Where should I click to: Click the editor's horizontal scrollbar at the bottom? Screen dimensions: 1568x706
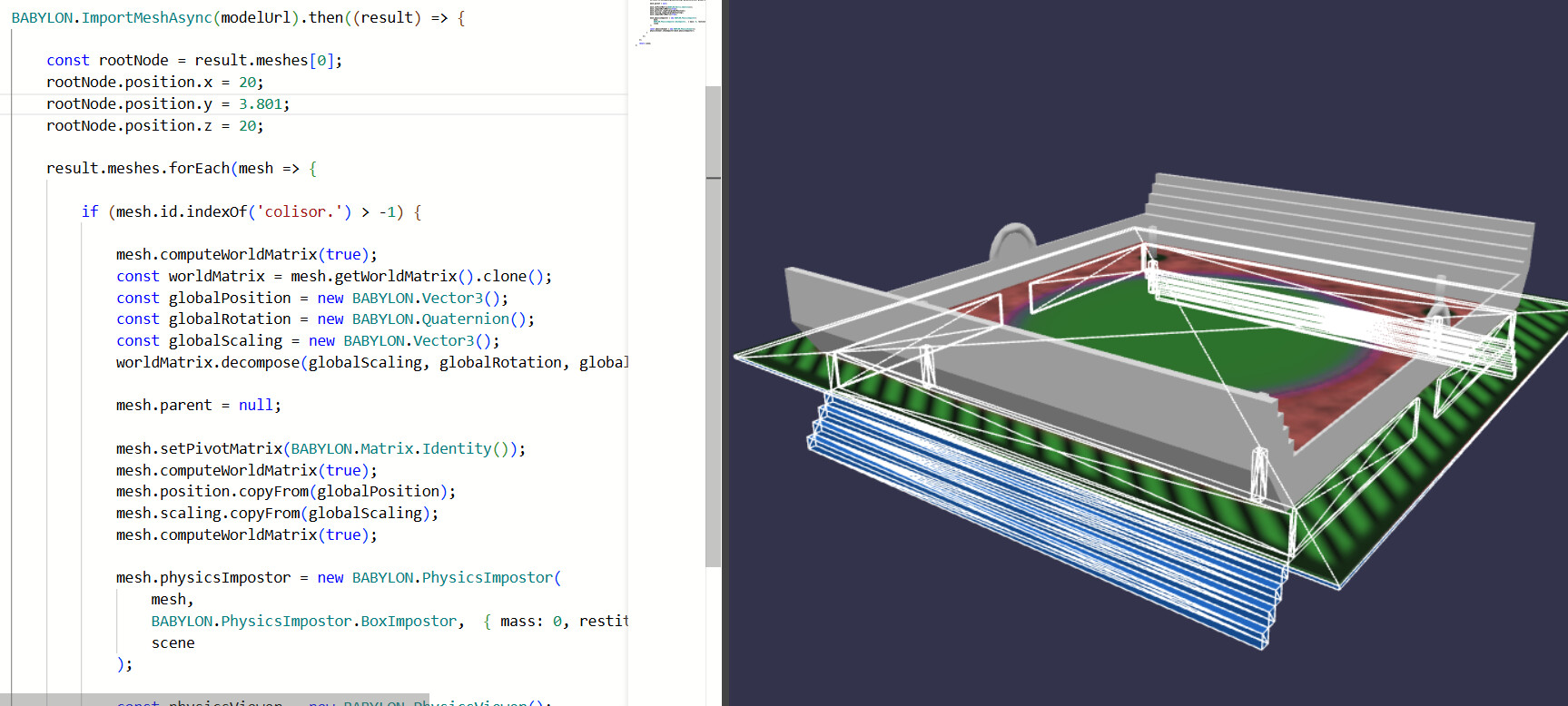(214, 700)
